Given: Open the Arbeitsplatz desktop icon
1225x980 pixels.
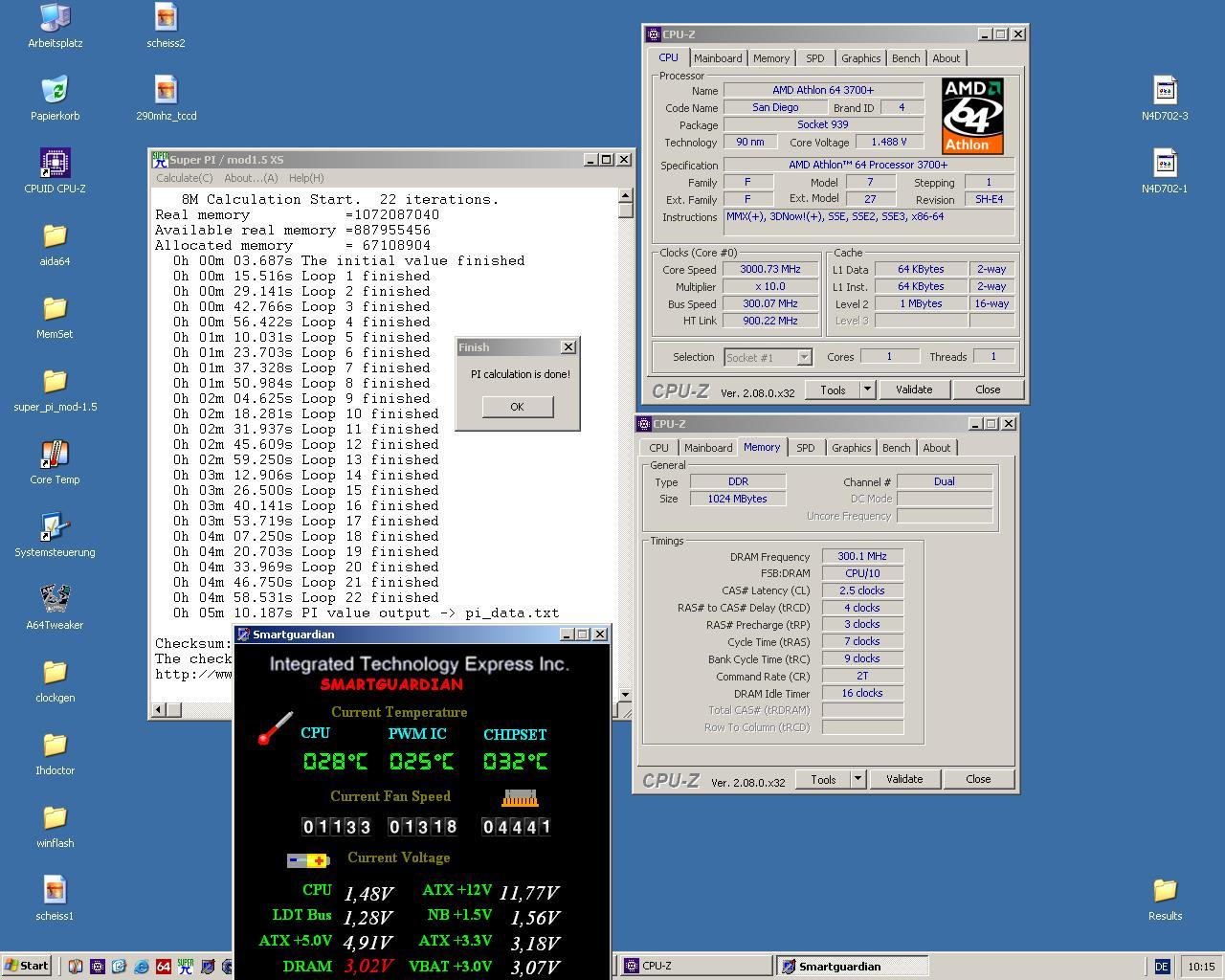Looking at the screenshot, I should coord(55,17).
